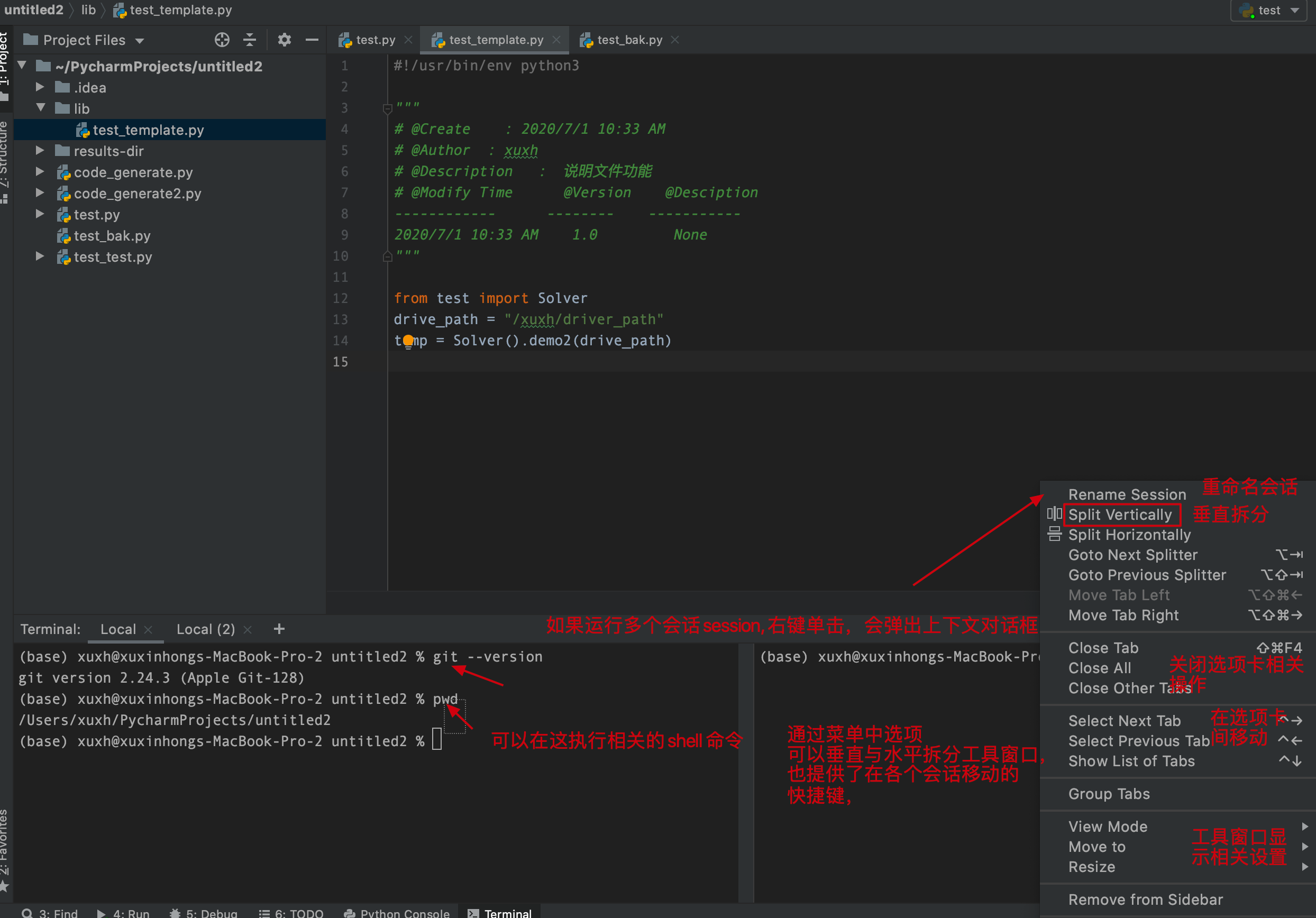Image resolution: width=1316 pixels, height=918 pixels.
Task: Open the Structure side panel
Action: click(5, 162)
